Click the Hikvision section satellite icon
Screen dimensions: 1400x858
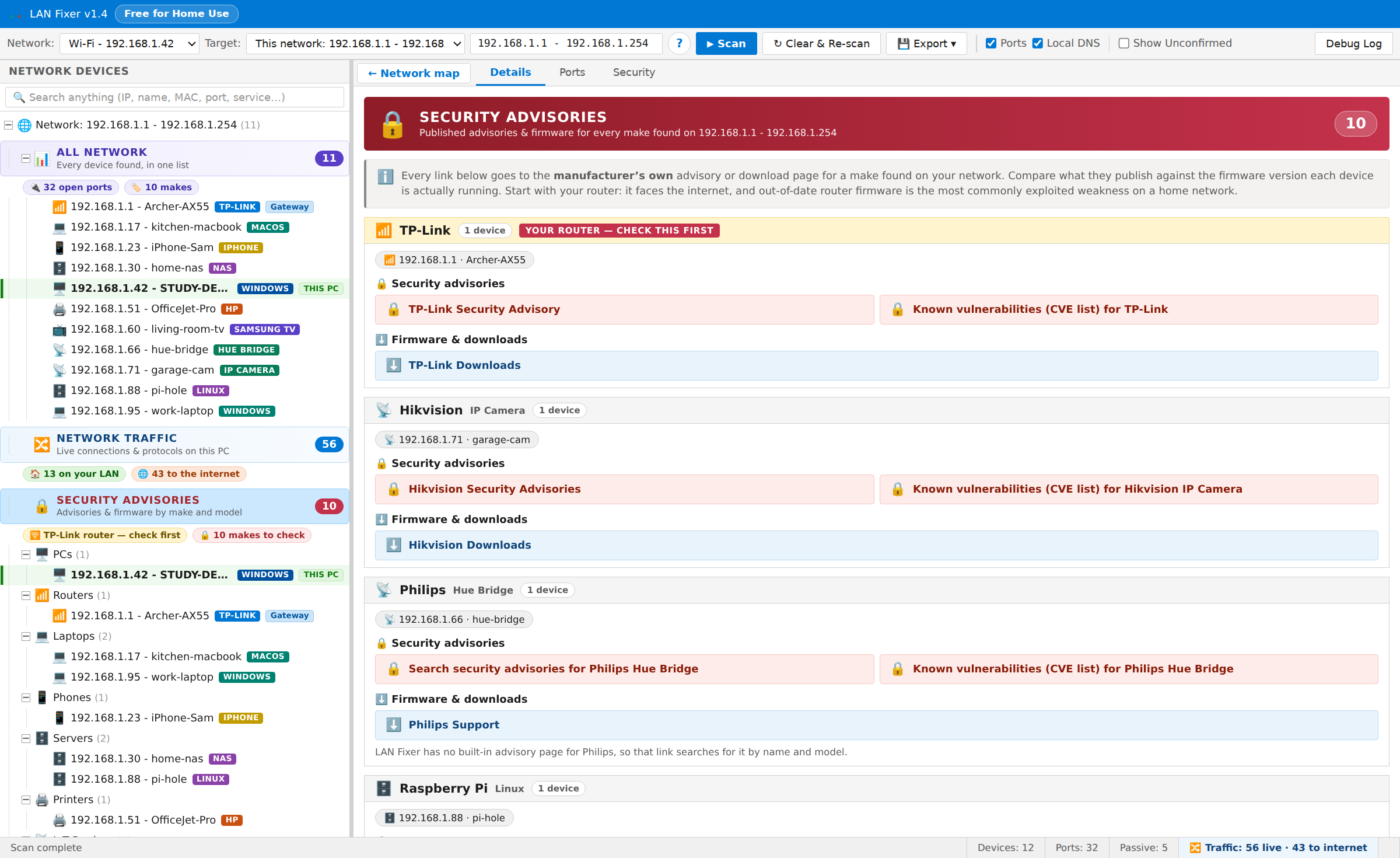click(x=383, y=410)
